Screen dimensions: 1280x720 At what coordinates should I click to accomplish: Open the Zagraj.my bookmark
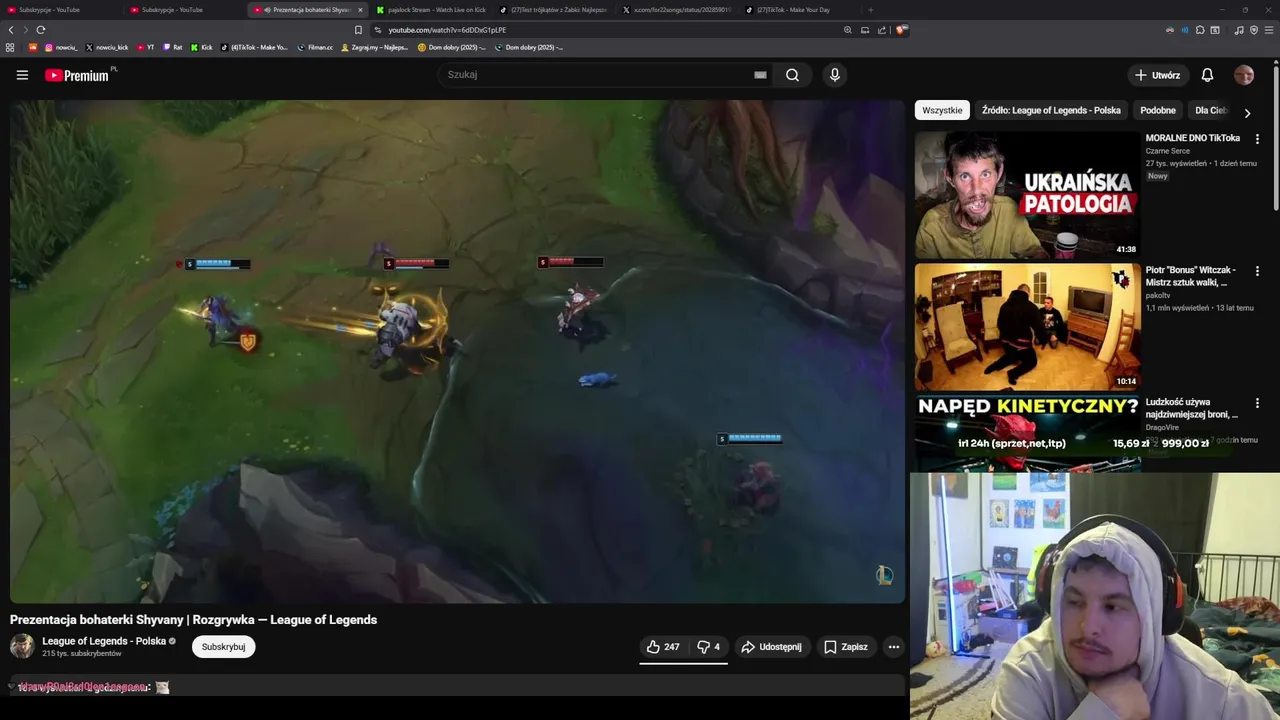(375, 47)
